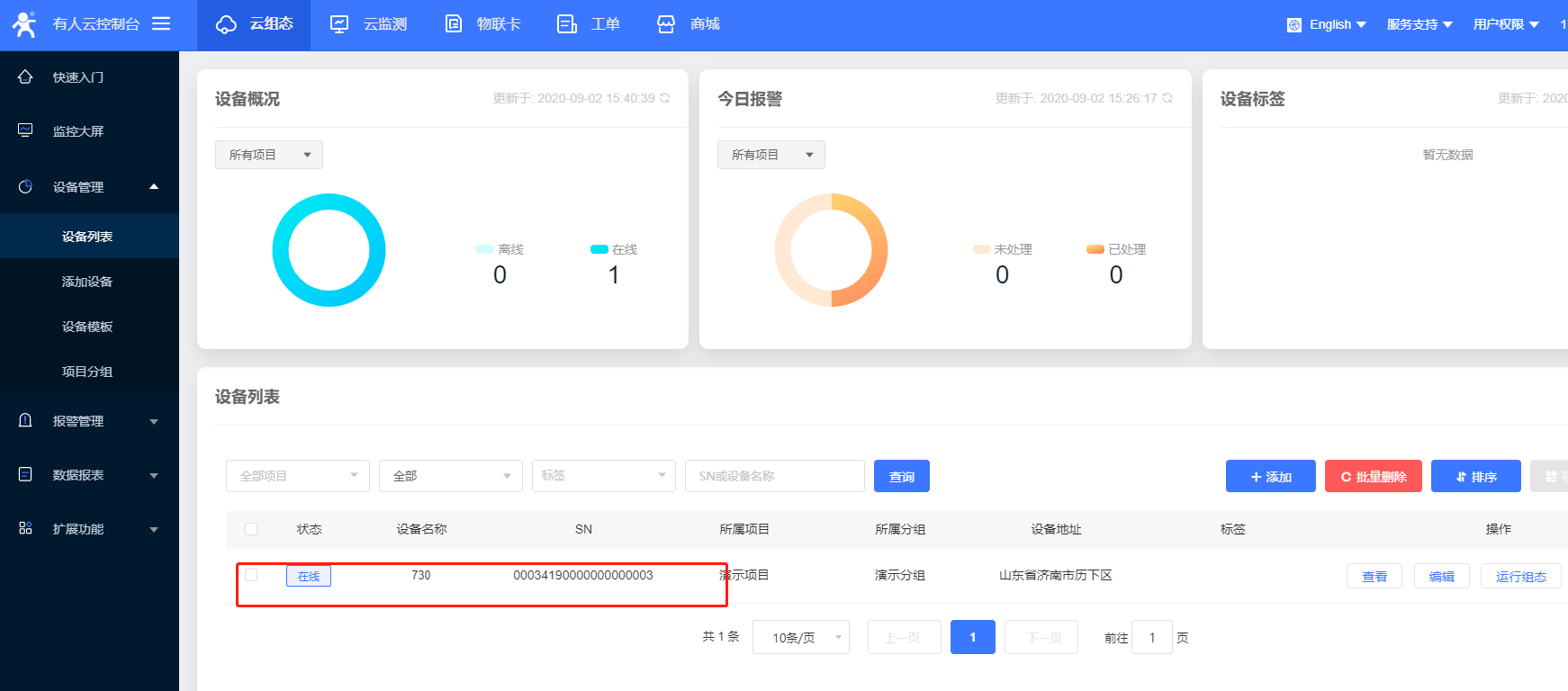
Task: Check the checkbox for device 730 row
Action: point(251,575)
